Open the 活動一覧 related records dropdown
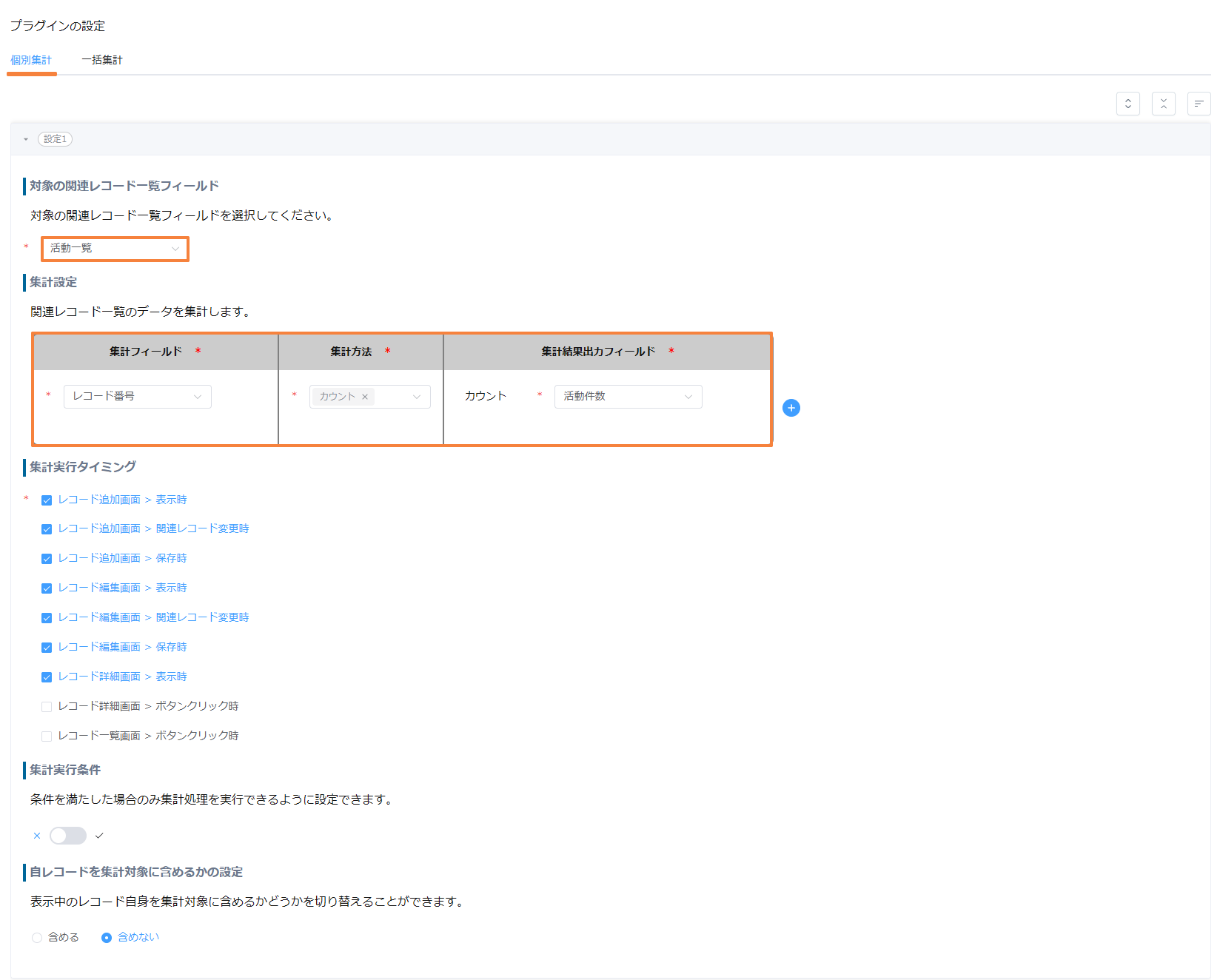Image resolution: width=1220 pixels, height=980 pixels. 115,249
